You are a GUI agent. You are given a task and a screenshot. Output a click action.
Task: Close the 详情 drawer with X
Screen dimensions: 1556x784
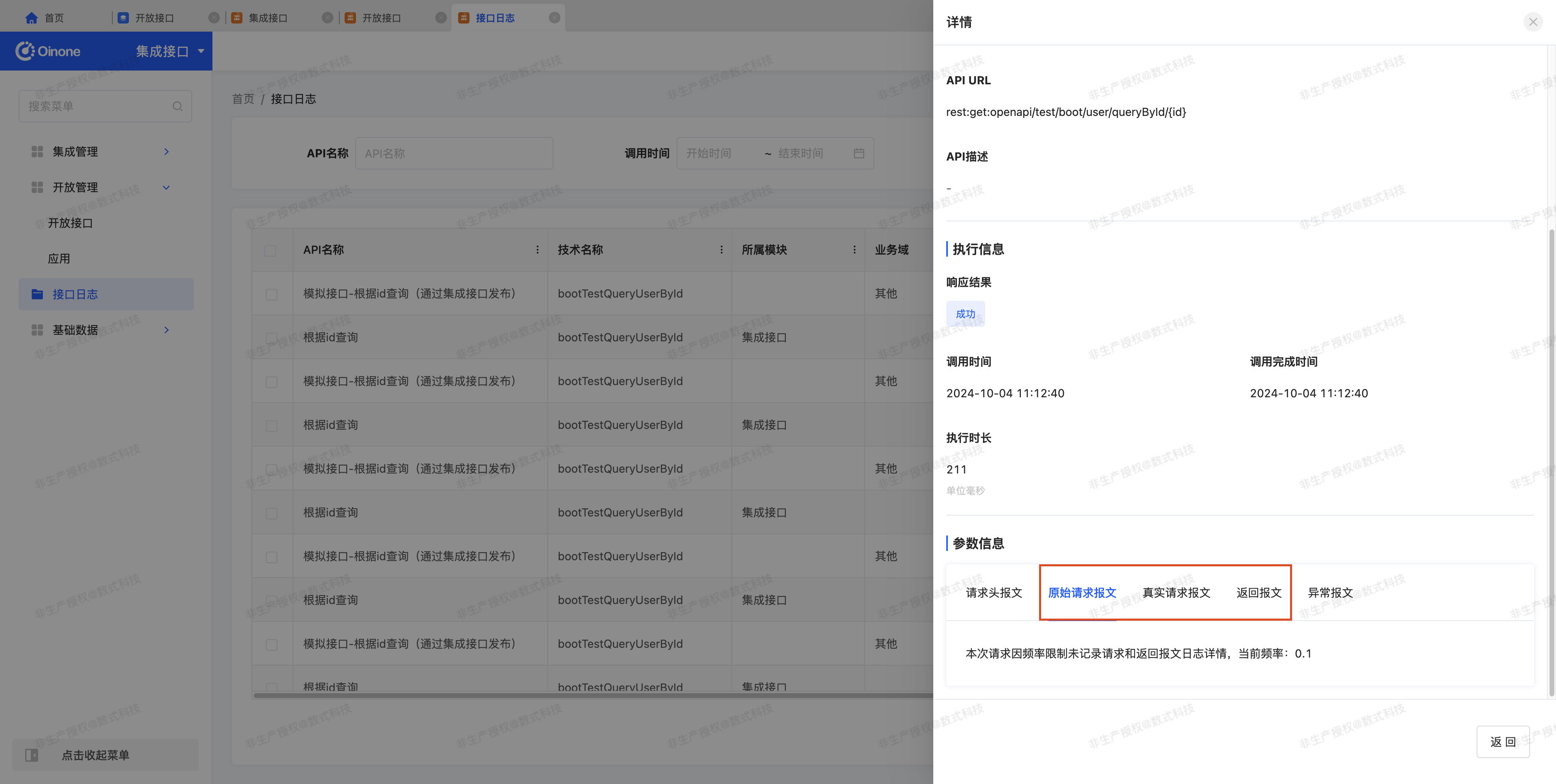[1532, 22]
